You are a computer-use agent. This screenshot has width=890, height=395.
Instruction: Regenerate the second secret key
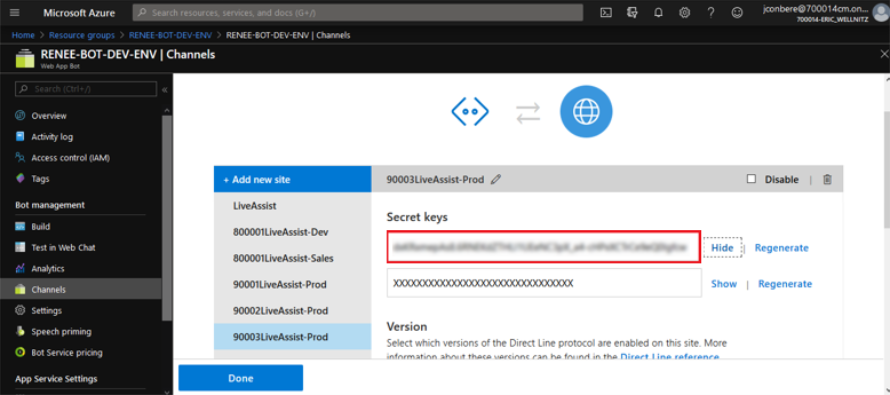click(785, 284)
